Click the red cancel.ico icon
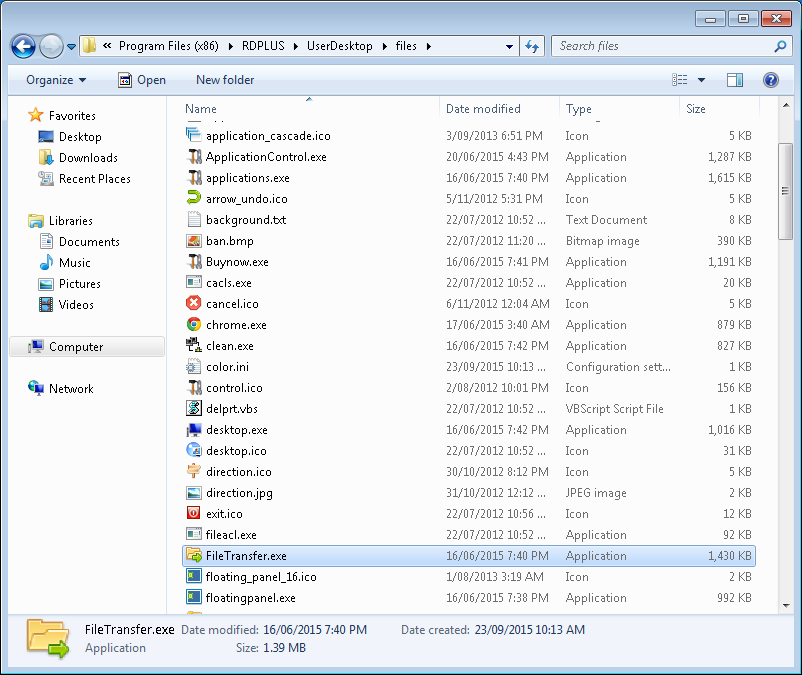The width and height of the screenshot is (802, 675). (x=194, y=304)
